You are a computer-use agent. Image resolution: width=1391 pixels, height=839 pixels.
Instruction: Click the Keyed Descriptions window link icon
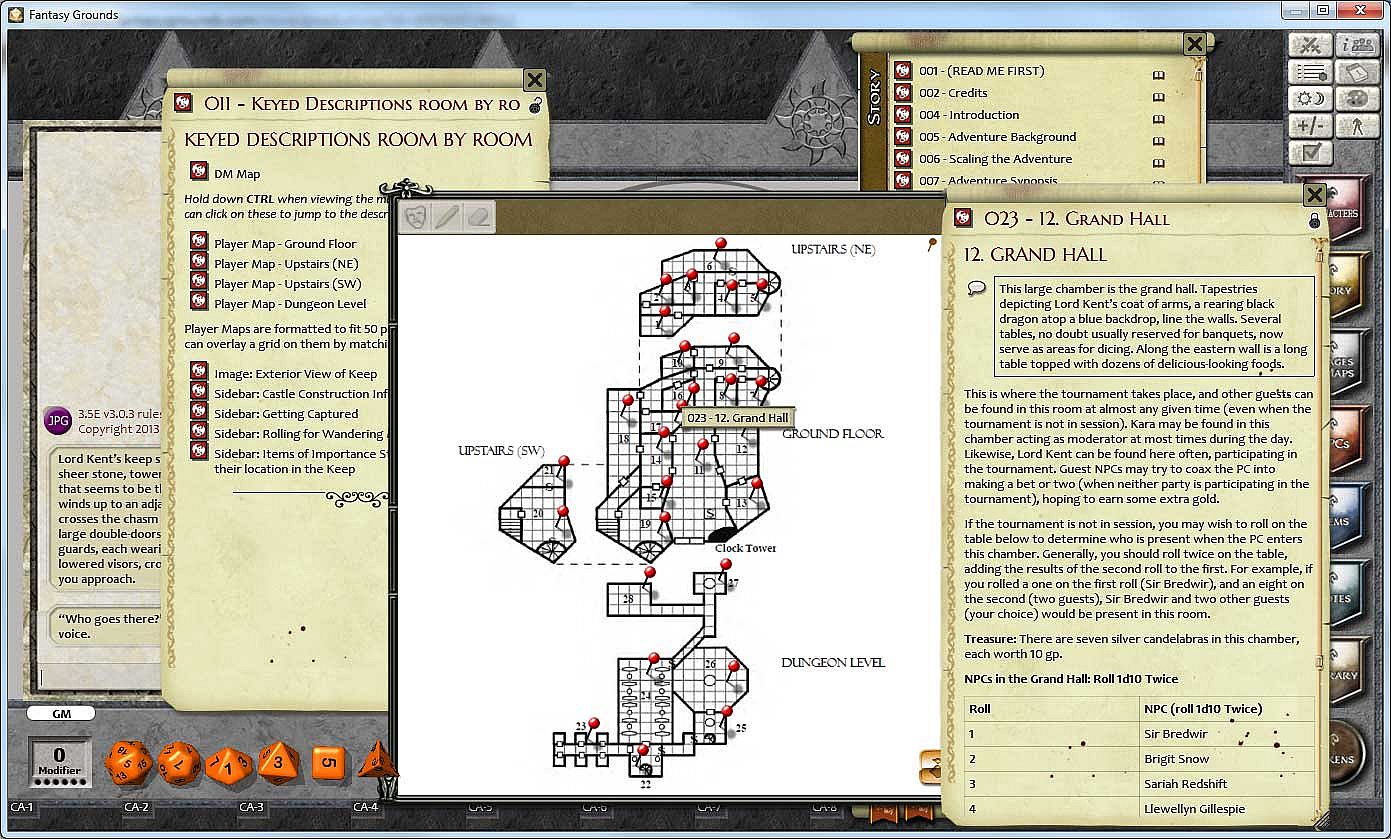pos(183,103)
